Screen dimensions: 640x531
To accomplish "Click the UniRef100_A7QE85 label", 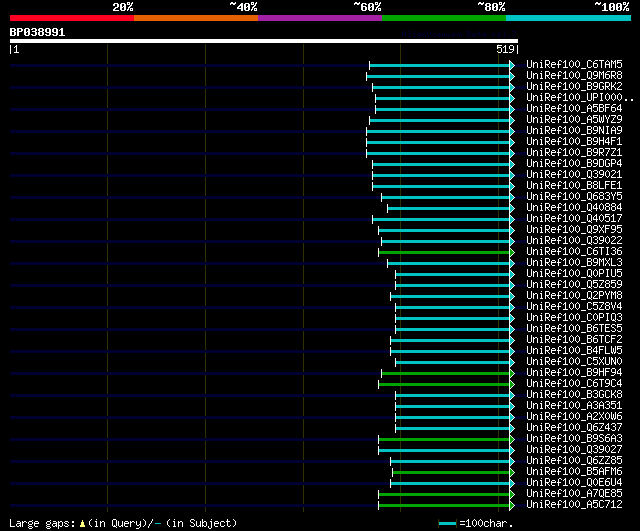I will click(x=574, y=494).
